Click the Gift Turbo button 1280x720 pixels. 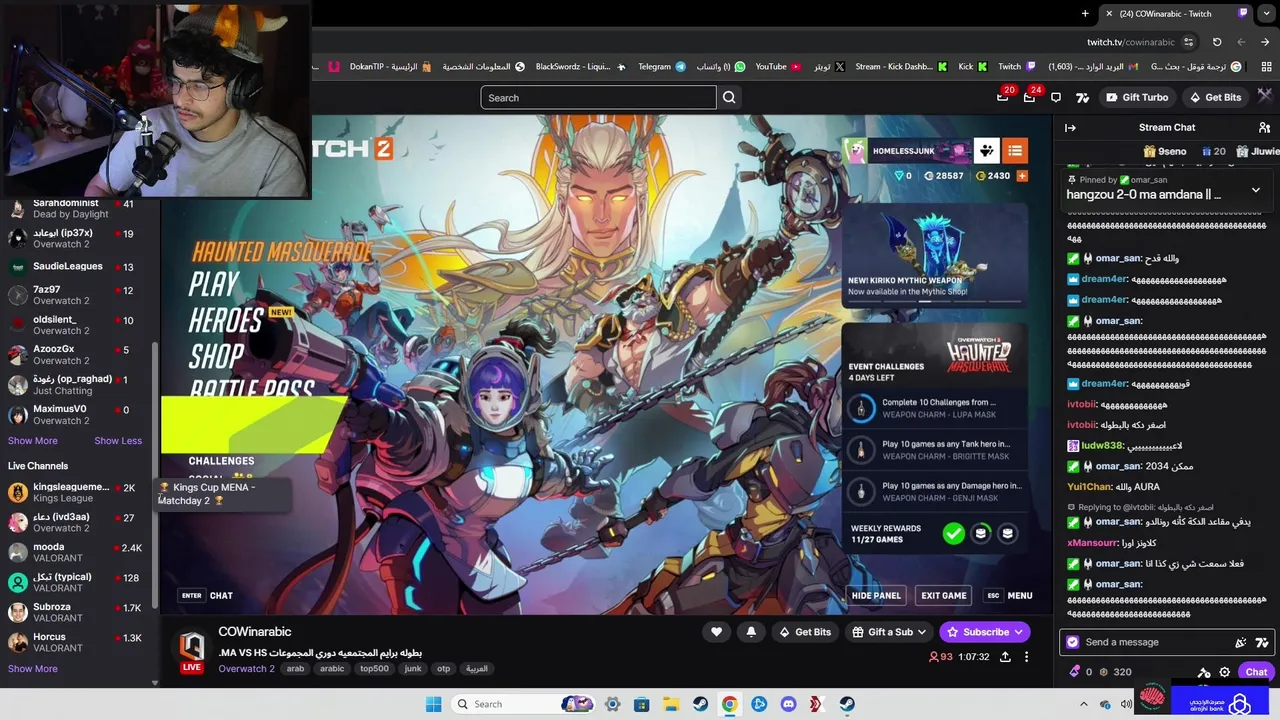[1136, 97]
